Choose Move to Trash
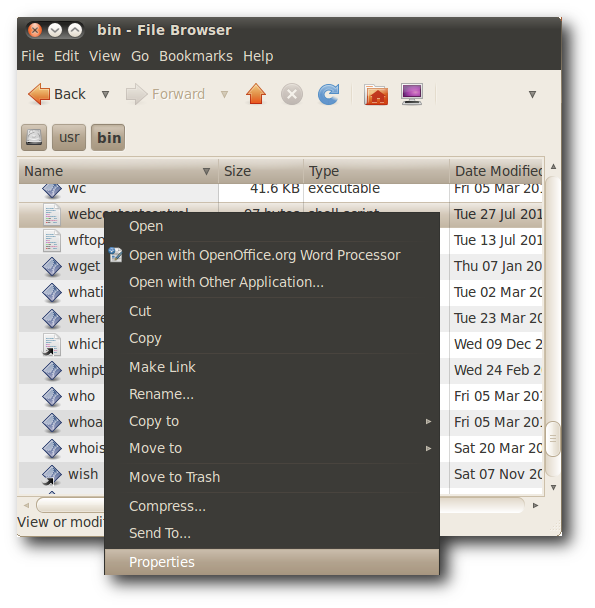The width and height of the screenshot is (595, 608). [272, 477]
